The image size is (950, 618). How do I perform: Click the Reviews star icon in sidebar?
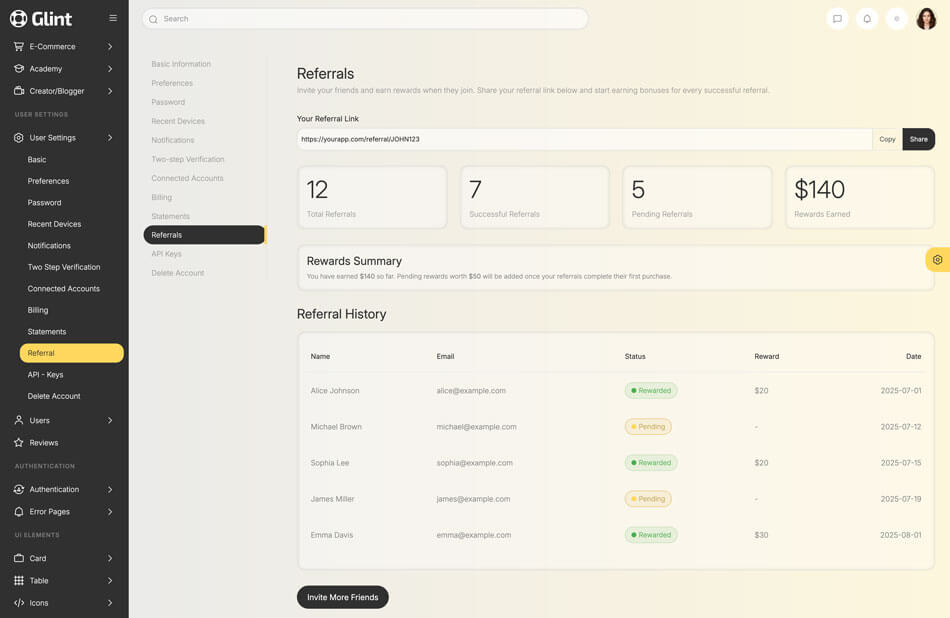(19, 442)
